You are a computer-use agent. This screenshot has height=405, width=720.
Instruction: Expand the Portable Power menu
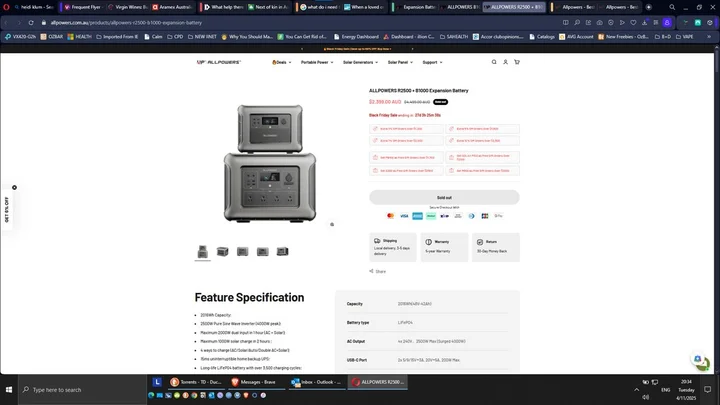point(317,62)
